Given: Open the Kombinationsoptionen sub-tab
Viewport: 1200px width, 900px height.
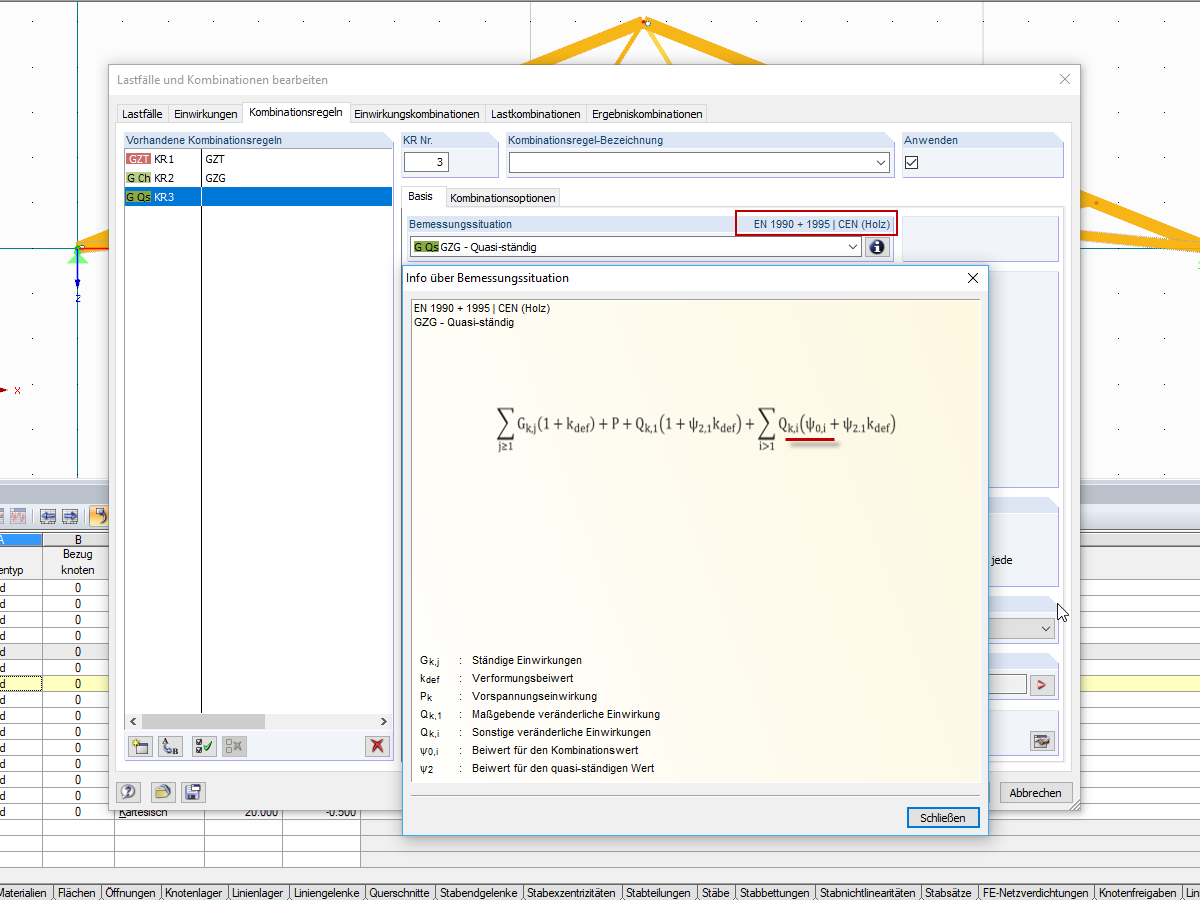Looking at the screenshot, I should click(x=502, y=198).
